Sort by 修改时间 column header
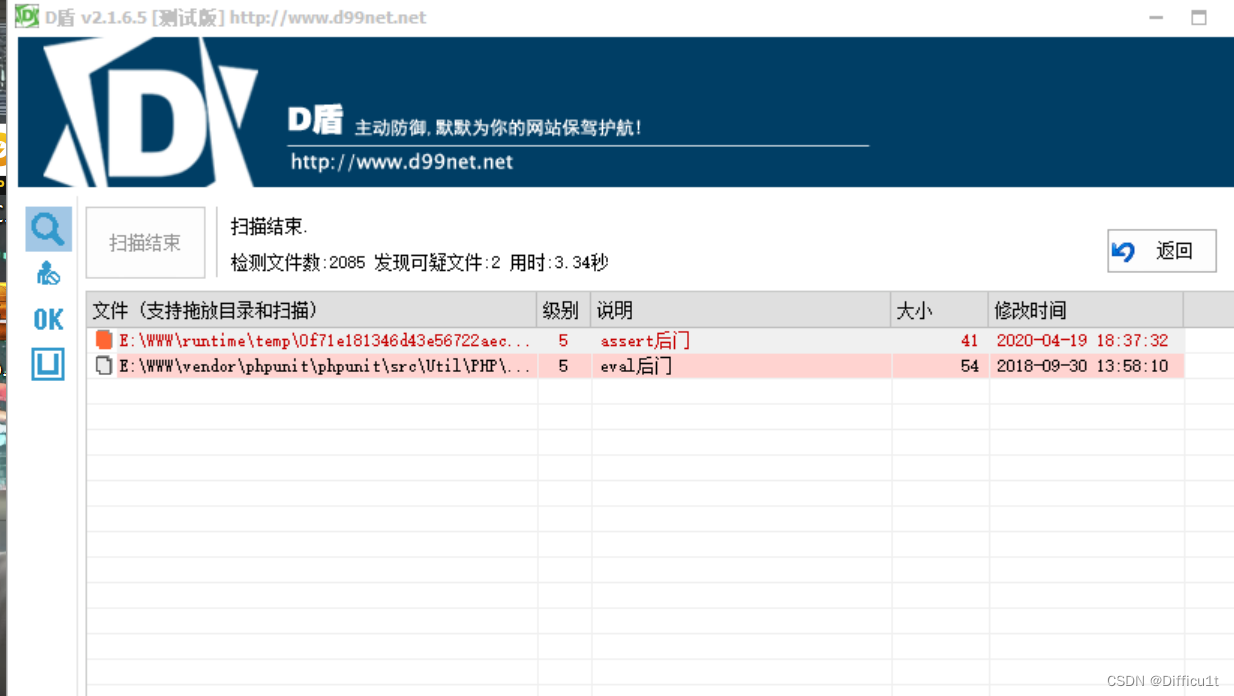 tap(1085, 310)
